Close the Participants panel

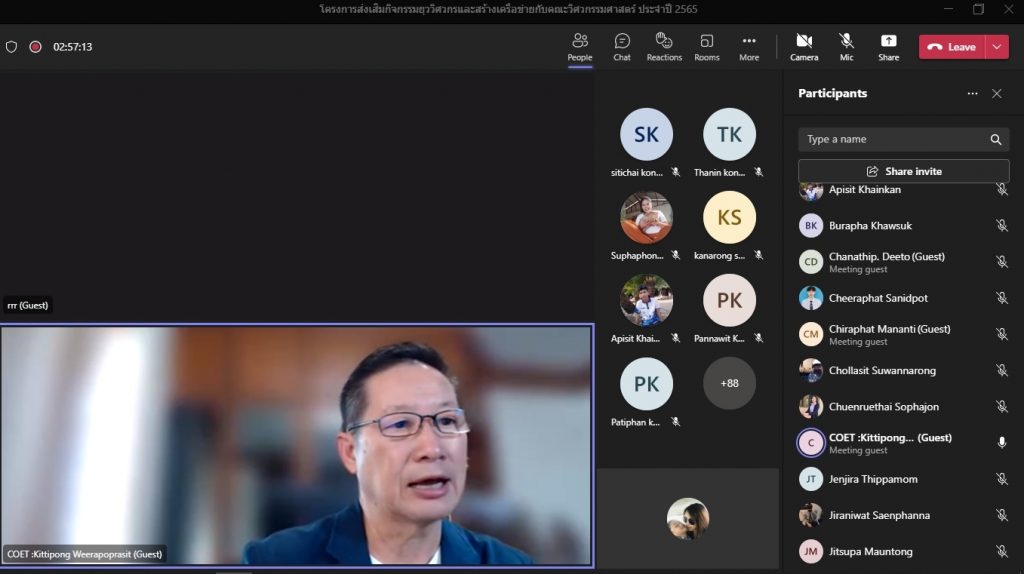pyautogui.click(x=996, y=93)
